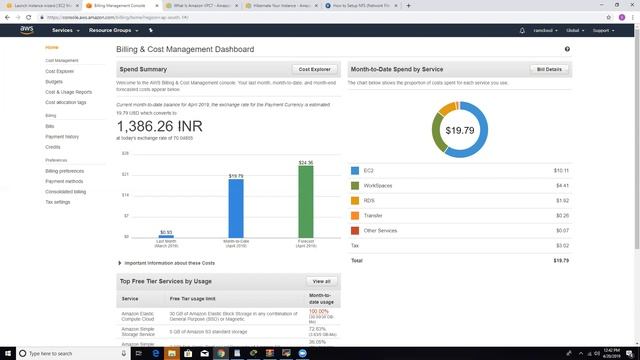Click the RDS service row label
The image size is (640, 360).
coord(369,201)
